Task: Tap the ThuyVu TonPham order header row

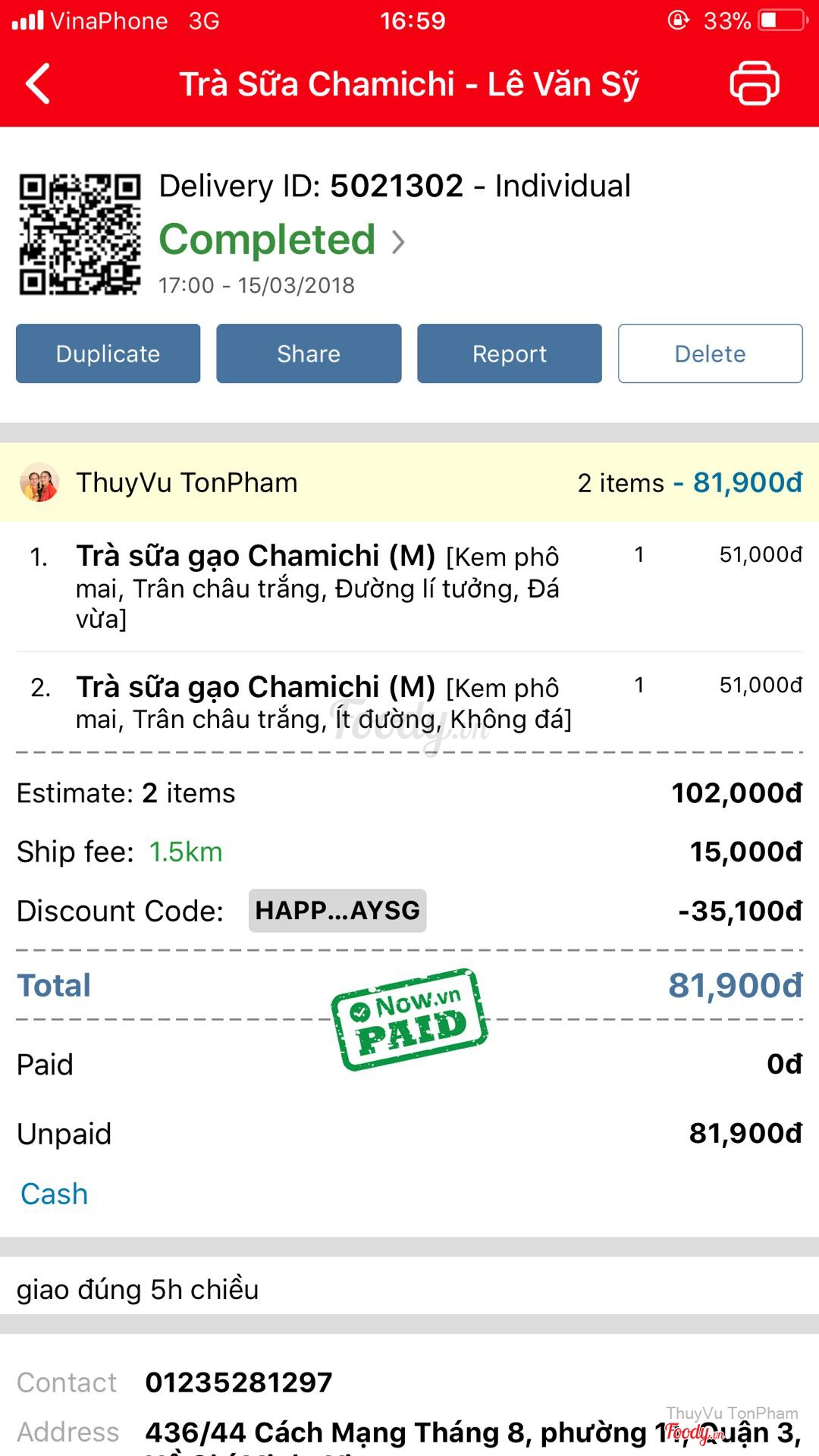Action: pyautogui.click(x=409, y=482)
